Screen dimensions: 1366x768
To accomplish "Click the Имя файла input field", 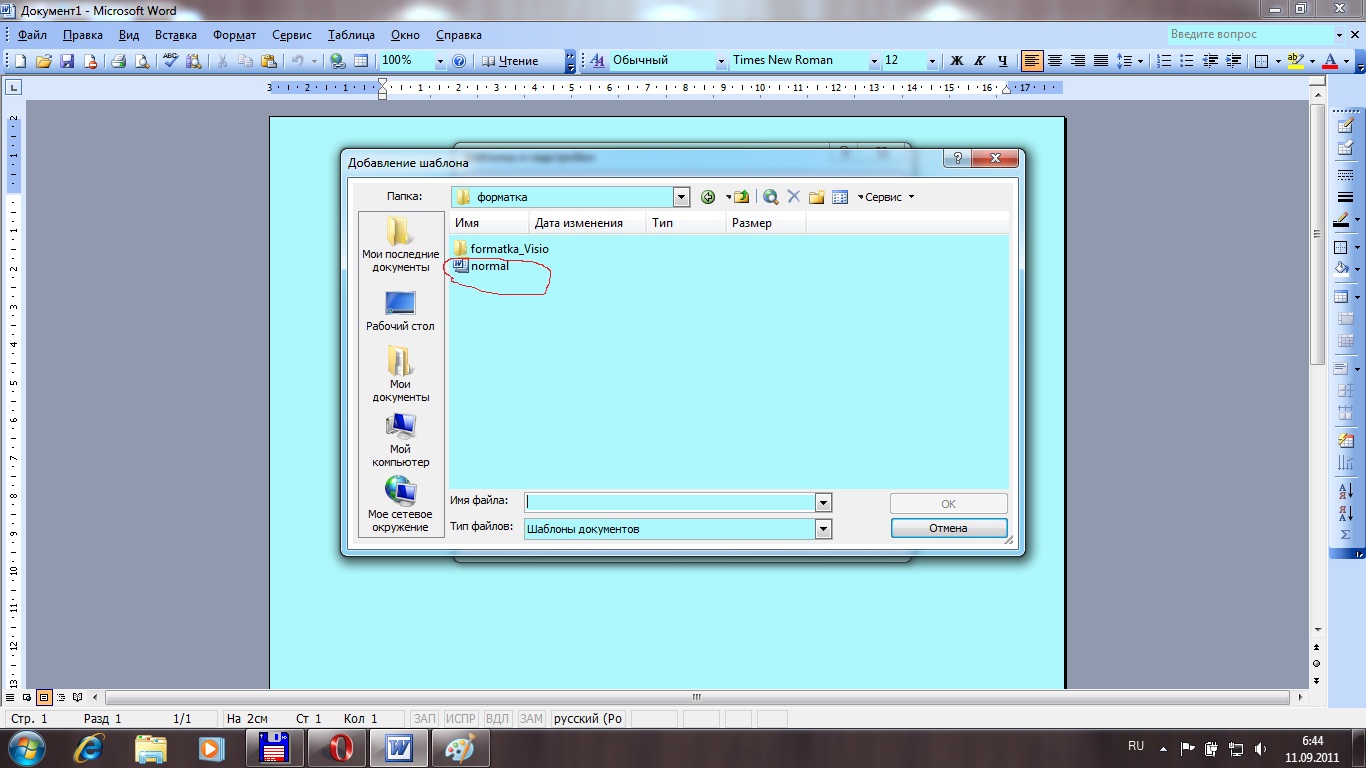I will (x=670, y=502).
